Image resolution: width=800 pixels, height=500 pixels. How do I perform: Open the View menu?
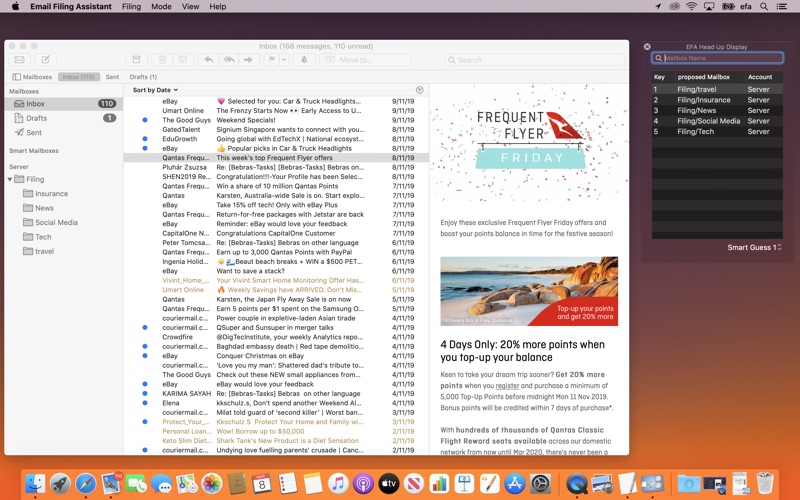tap(190, 7)
